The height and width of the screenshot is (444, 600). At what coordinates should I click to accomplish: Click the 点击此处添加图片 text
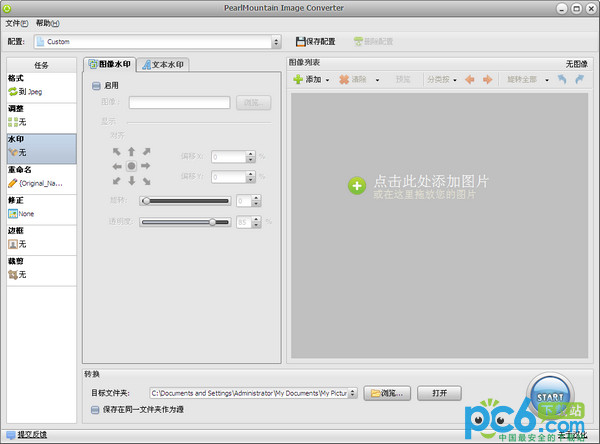tap(431, 181)
